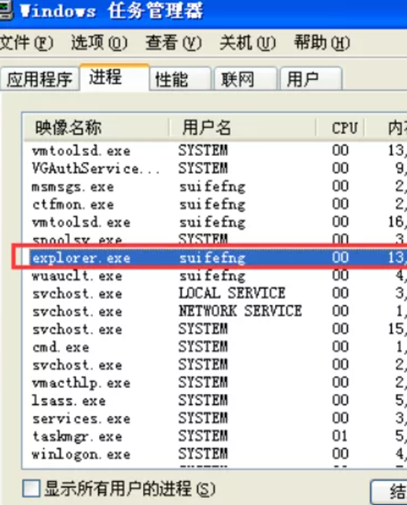The height and width of the screenshot is (505, 407).
Task: Select the explorer.exe process row
Action: [217, 258]
